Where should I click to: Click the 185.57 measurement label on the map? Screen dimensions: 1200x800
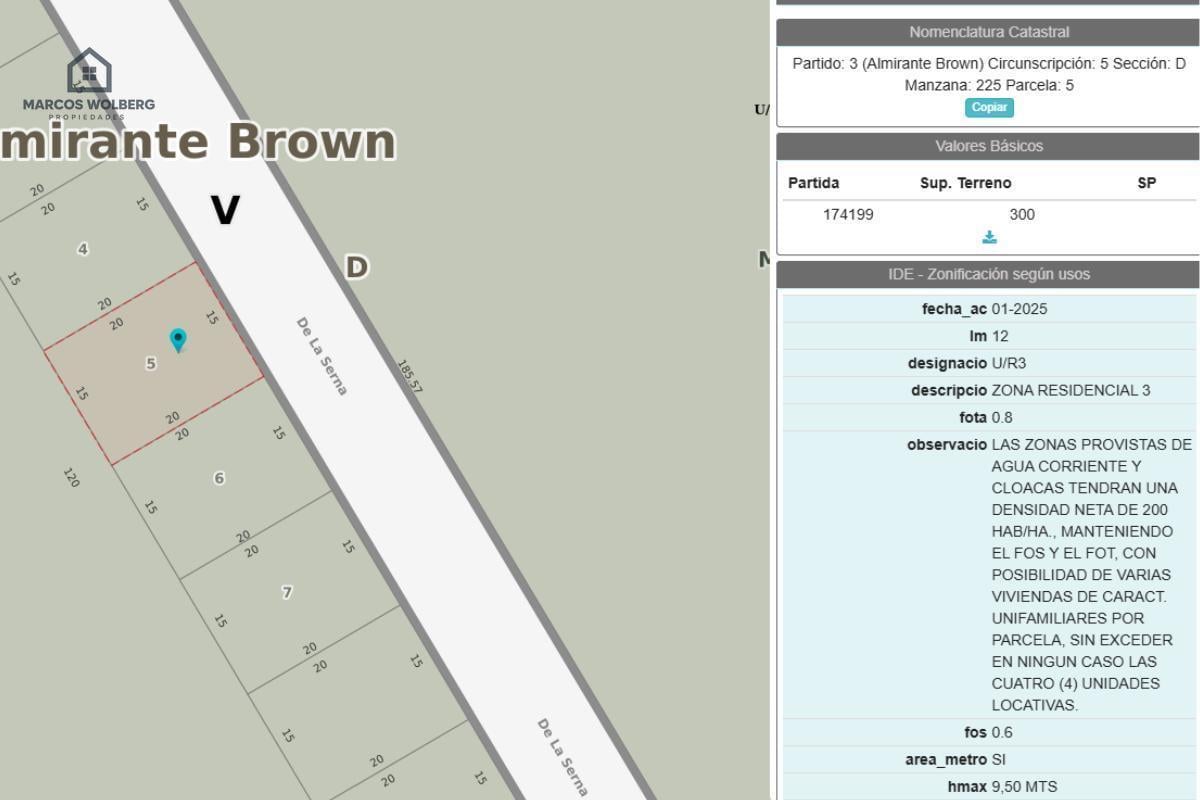coord(410,376)
